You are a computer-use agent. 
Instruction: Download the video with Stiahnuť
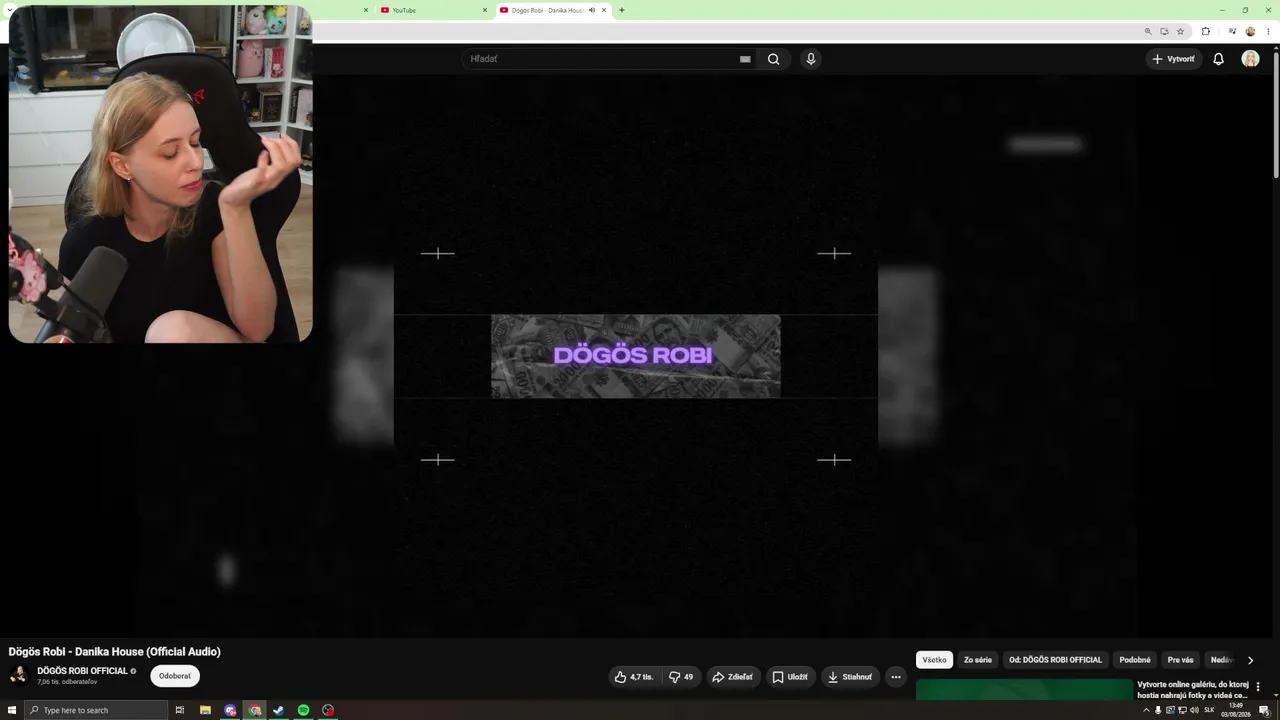(850, 677)
